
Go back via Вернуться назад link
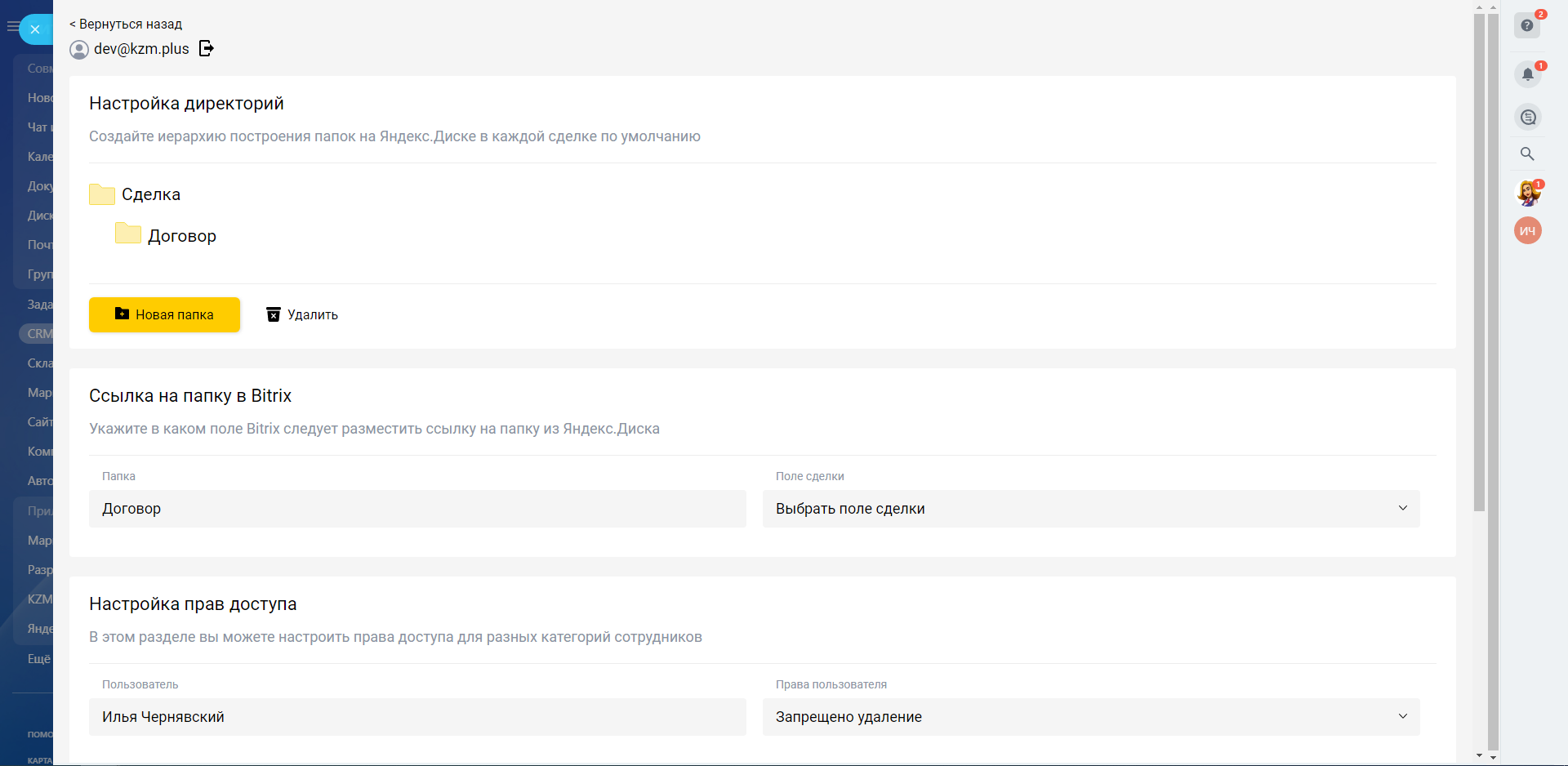pos(126,24)
